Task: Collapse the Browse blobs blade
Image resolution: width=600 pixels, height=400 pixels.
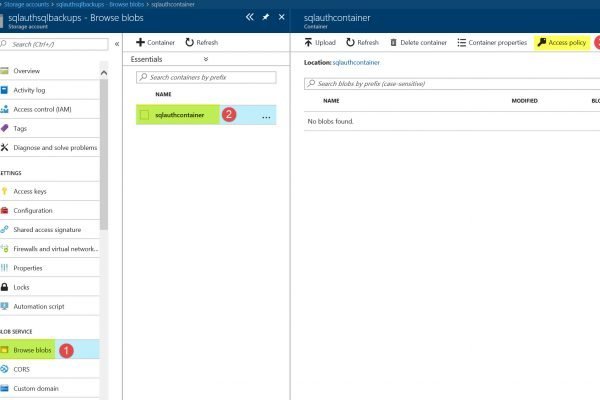Action: click(x=249, y=17)
